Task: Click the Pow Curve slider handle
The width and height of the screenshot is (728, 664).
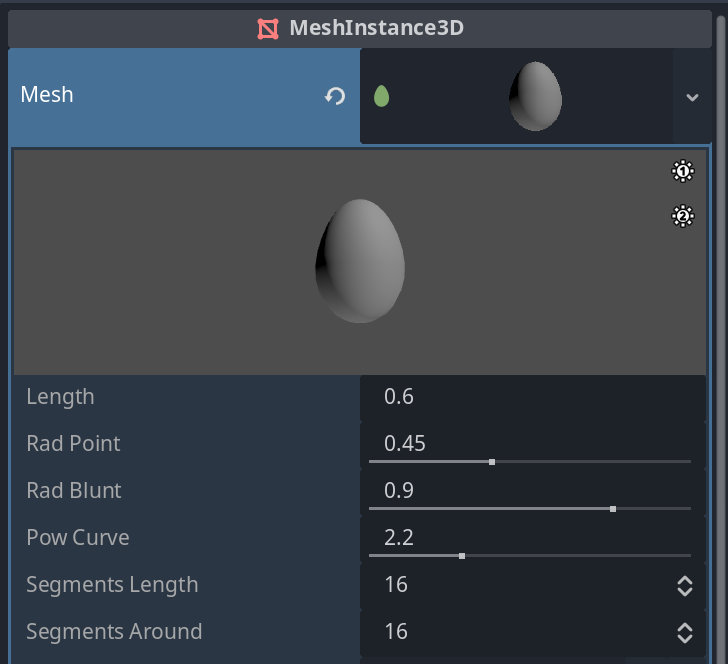Action: [x=462, y=555]
